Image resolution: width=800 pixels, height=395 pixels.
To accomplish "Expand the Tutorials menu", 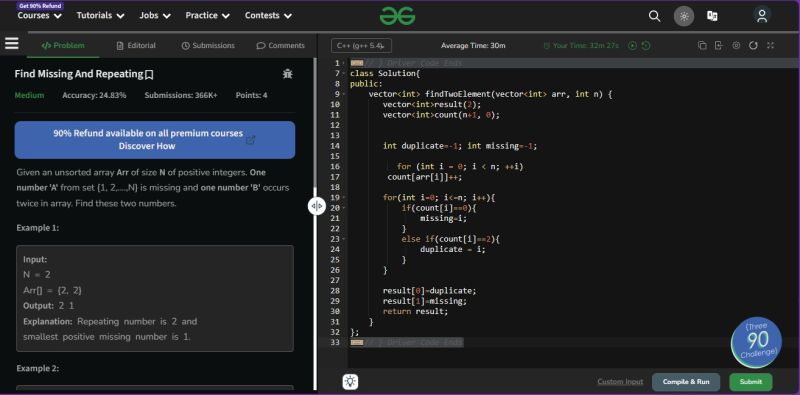I will 101,15.
